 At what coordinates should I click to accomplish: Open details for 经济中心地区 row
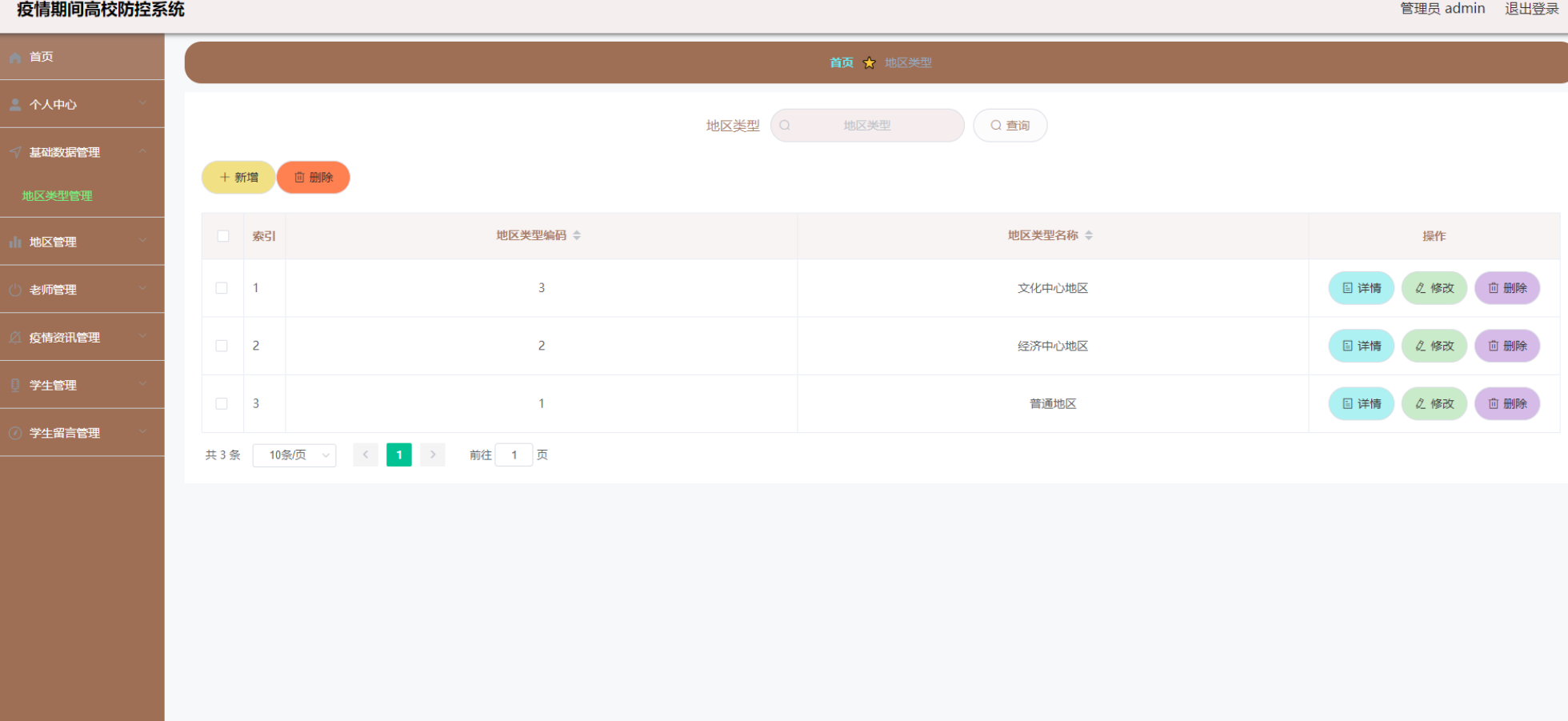point(1362,346)
